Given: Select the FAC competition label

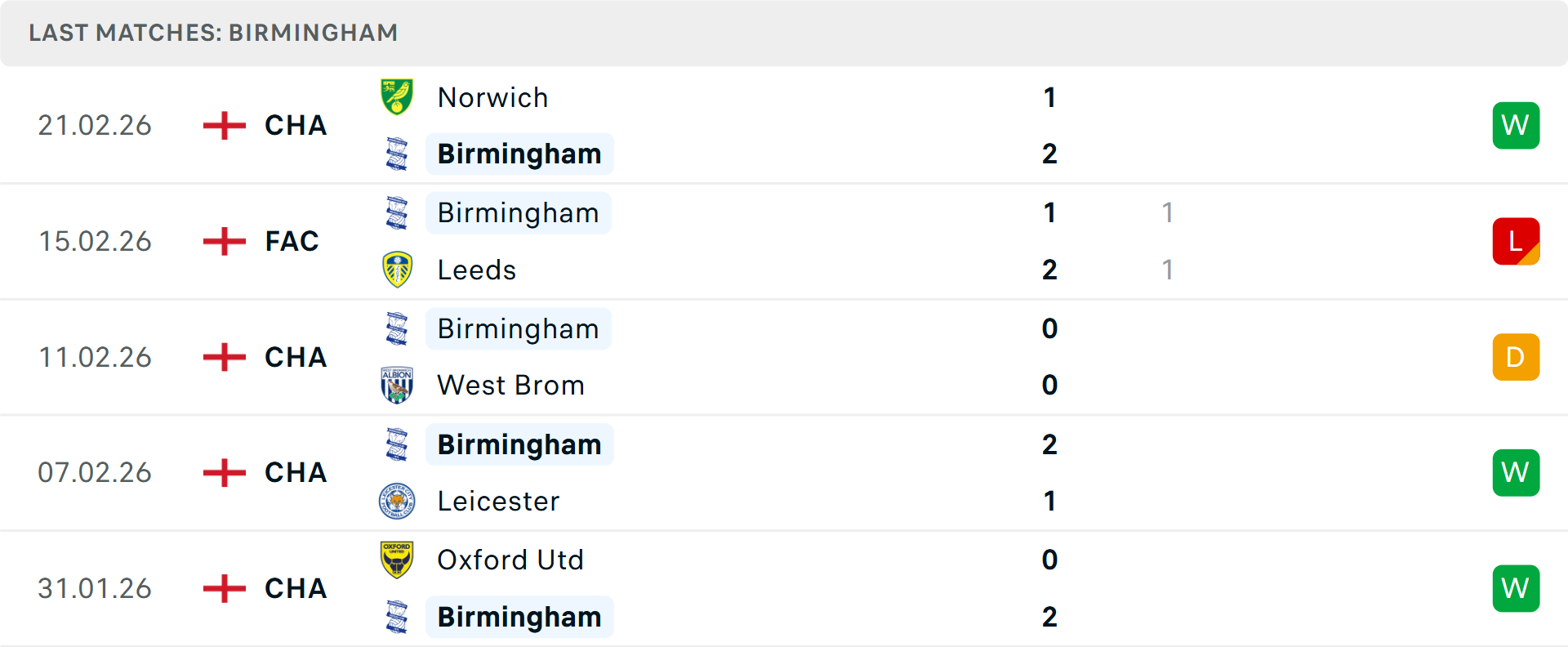Looking at the screenshot, I should pos(292,241).
